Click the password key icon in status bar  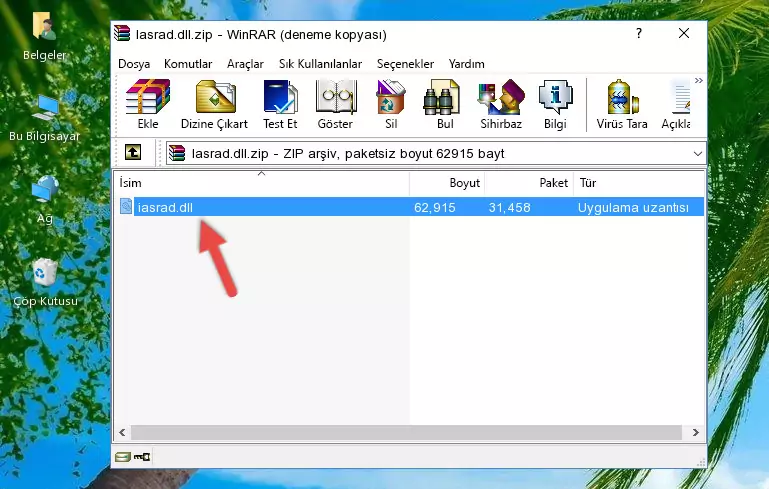coord(142,457)
